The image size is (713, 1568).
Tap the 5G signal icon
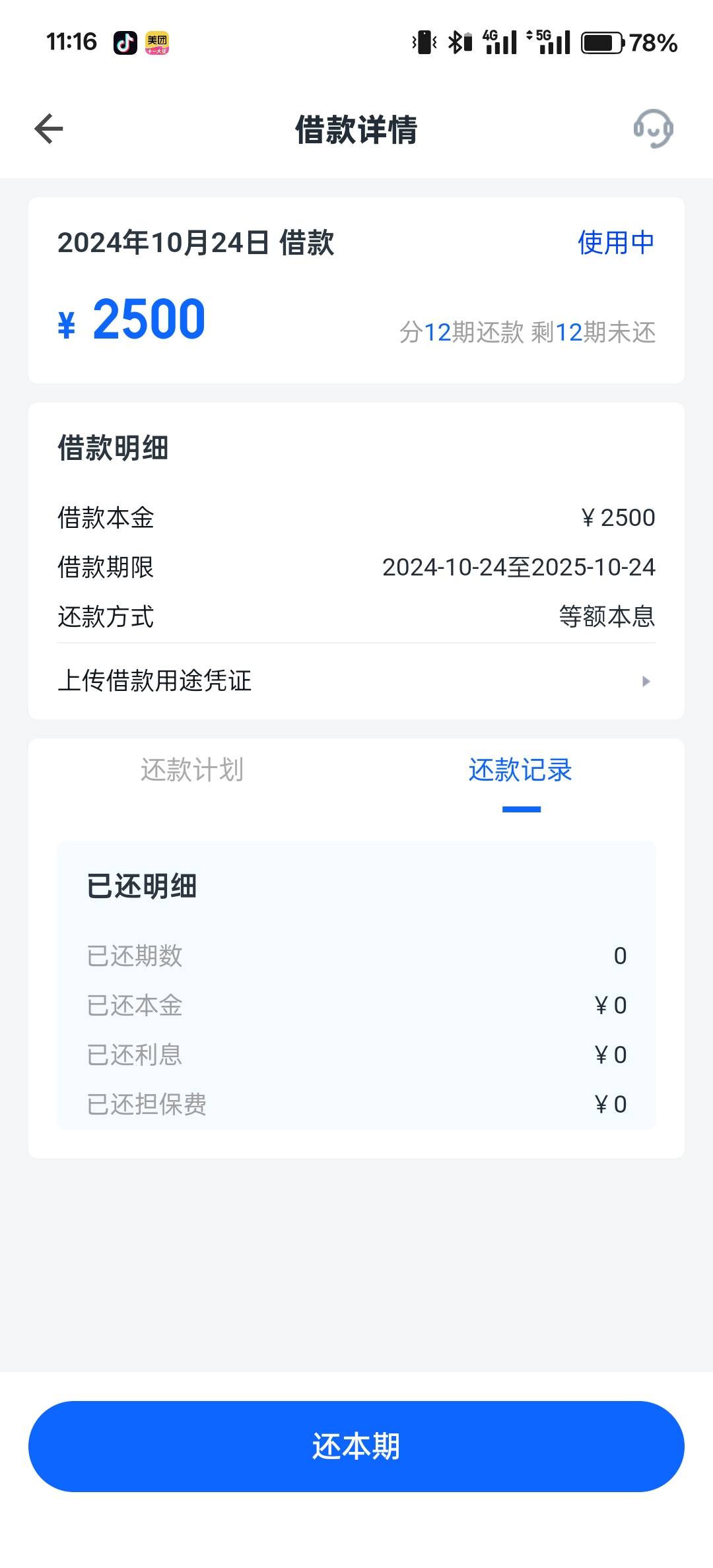(549, 42)
